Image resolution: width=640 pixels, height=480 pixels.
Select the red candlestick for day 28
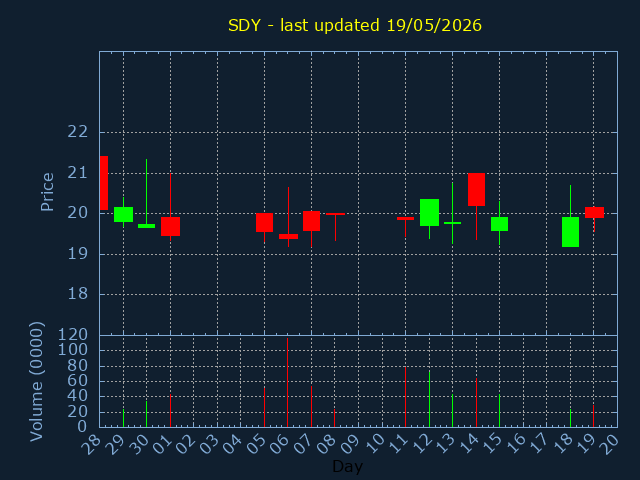[x=104, y=183]
